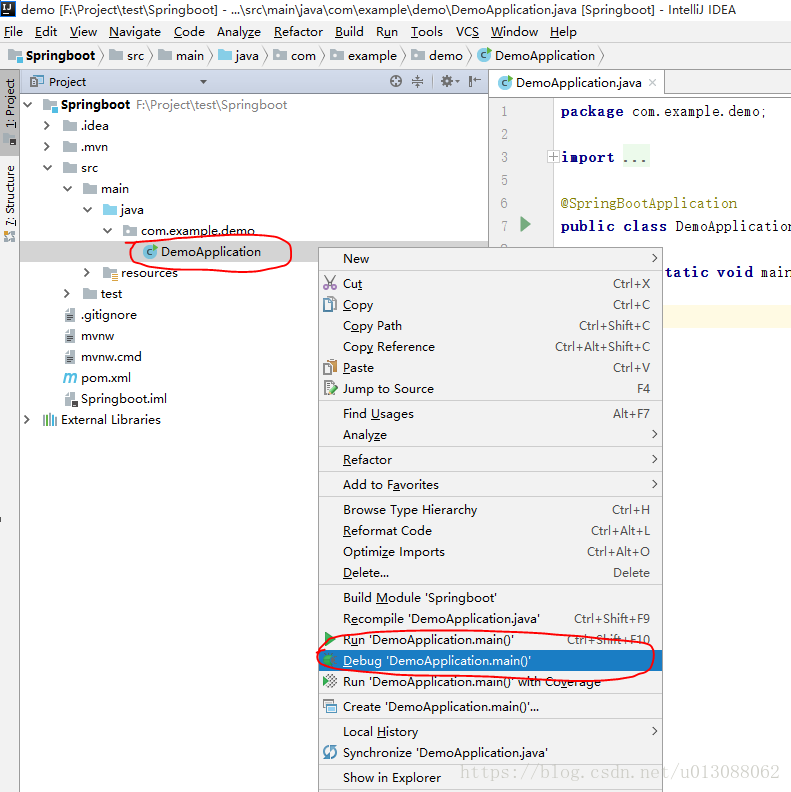Image resolution: width=791 pixels, height=792 pixels.
Task: Click the green run gutter arrow on line 7
Action: coord(525,224)
